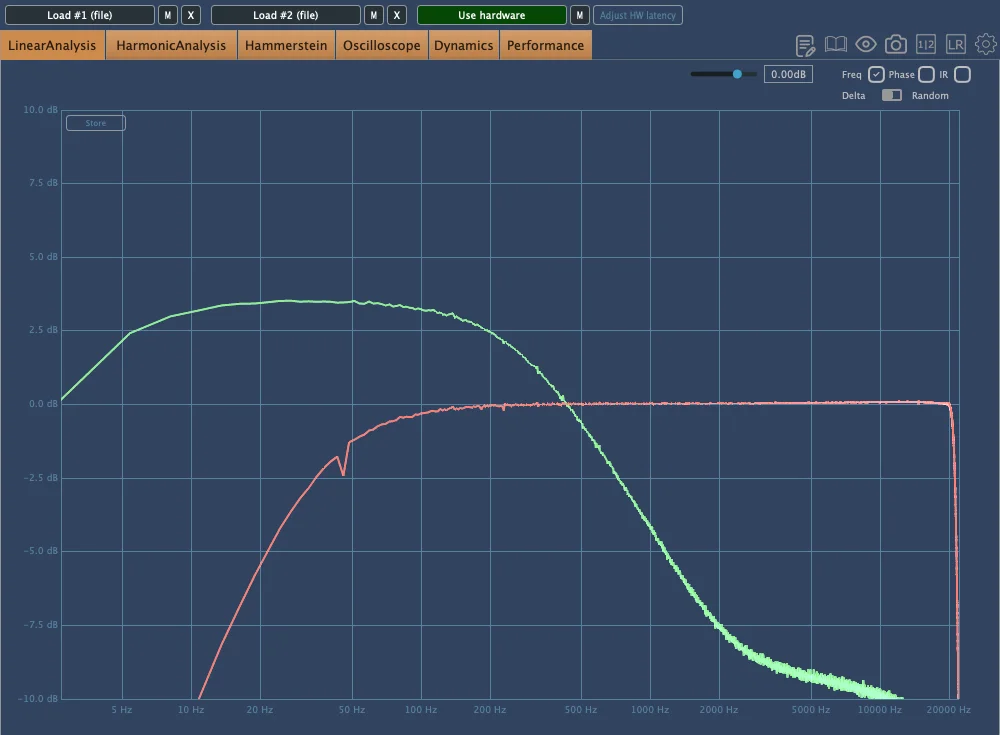Take a snapshot with the camera icon
Screen dimensions: 1000x735
896,45
